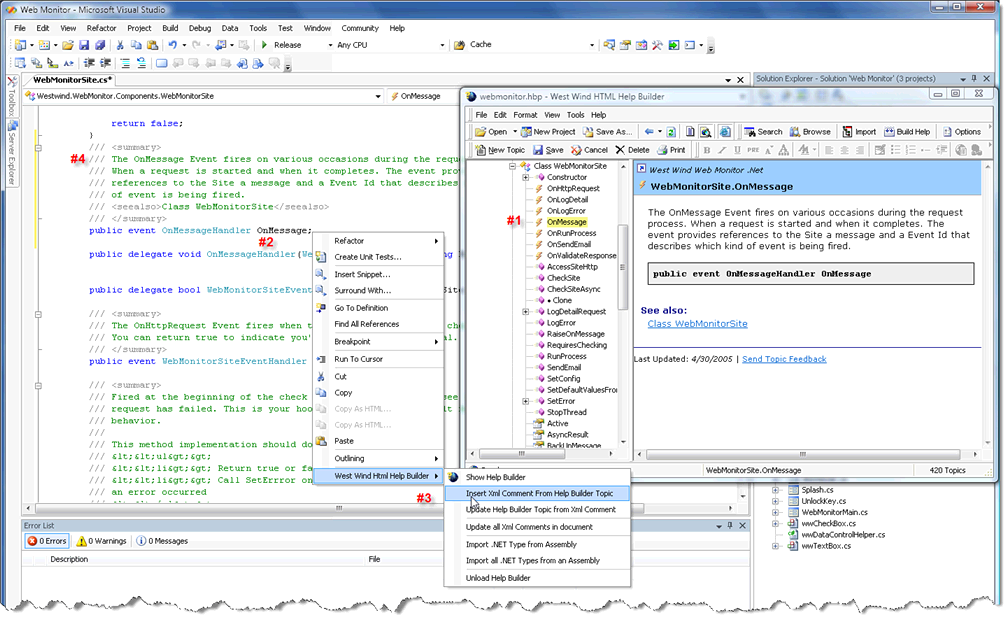Click Delete in the Help Builder toolbar
The width and height of the screenshot is (1005, 617).
pyautogui.click(x=631, y=150)
